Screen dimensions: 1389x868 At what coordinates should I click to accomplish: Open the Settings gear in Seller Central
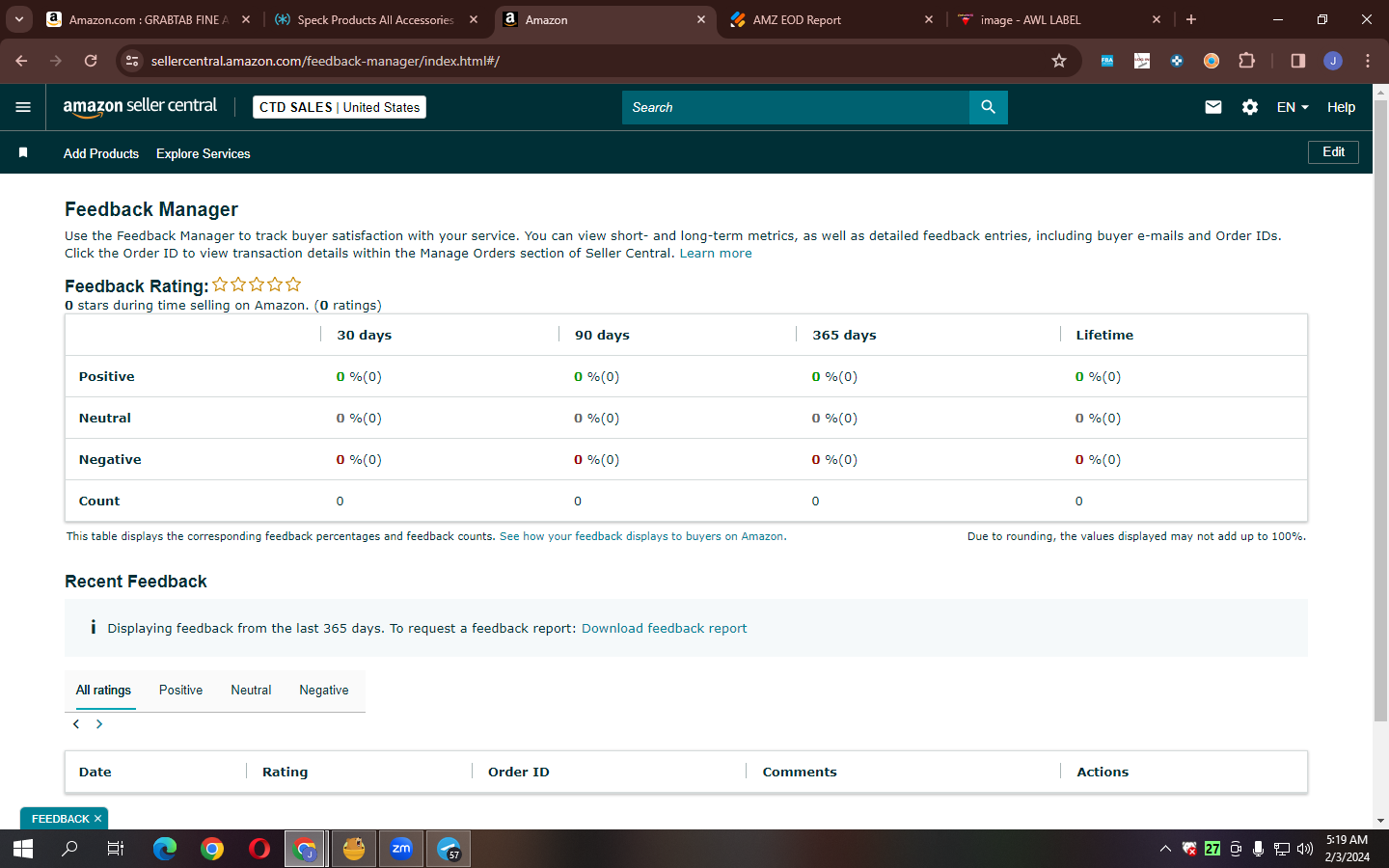1250,107
